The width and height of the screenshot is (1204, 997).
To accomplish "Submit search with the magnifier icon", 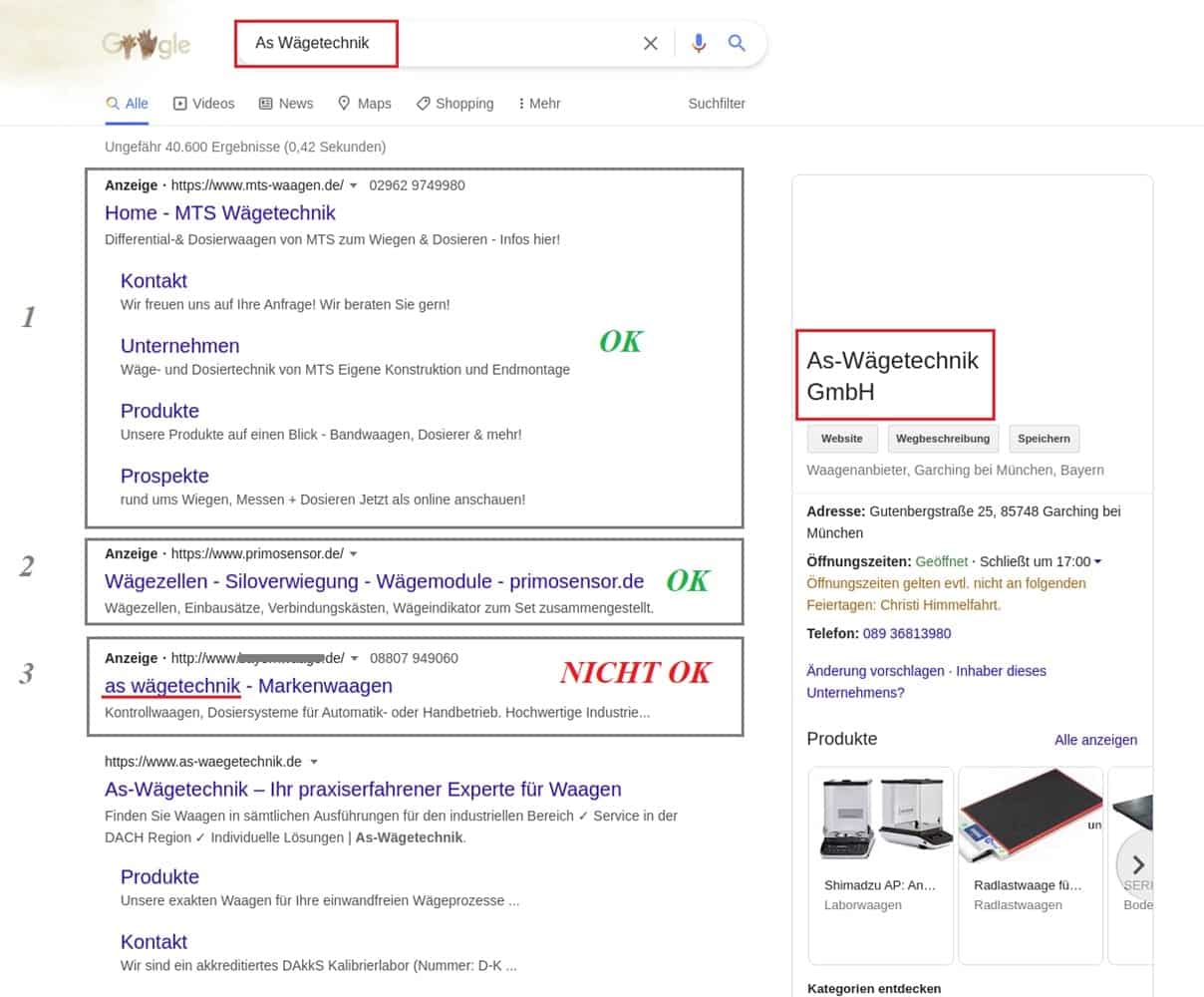I will (x=737, y=43).
